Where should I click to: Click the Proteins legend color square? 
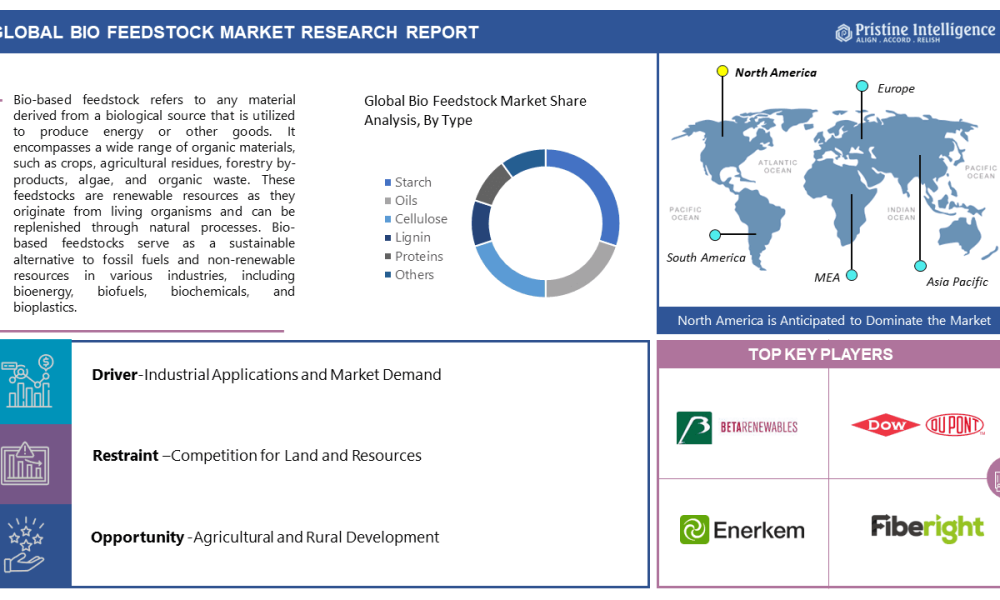[388, 256]
